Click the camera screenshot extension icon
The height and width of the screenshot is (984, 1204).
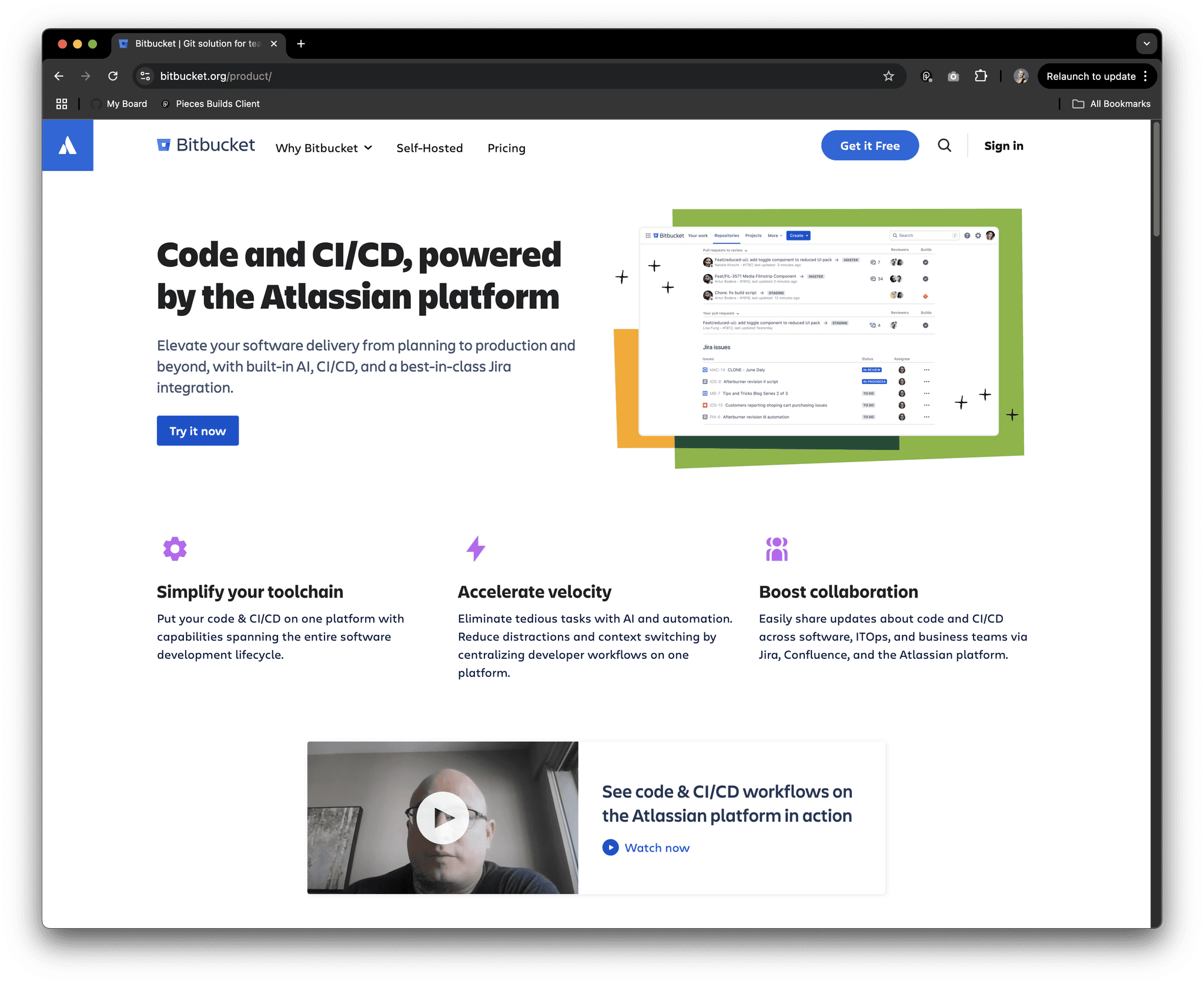tap(952, 76)
